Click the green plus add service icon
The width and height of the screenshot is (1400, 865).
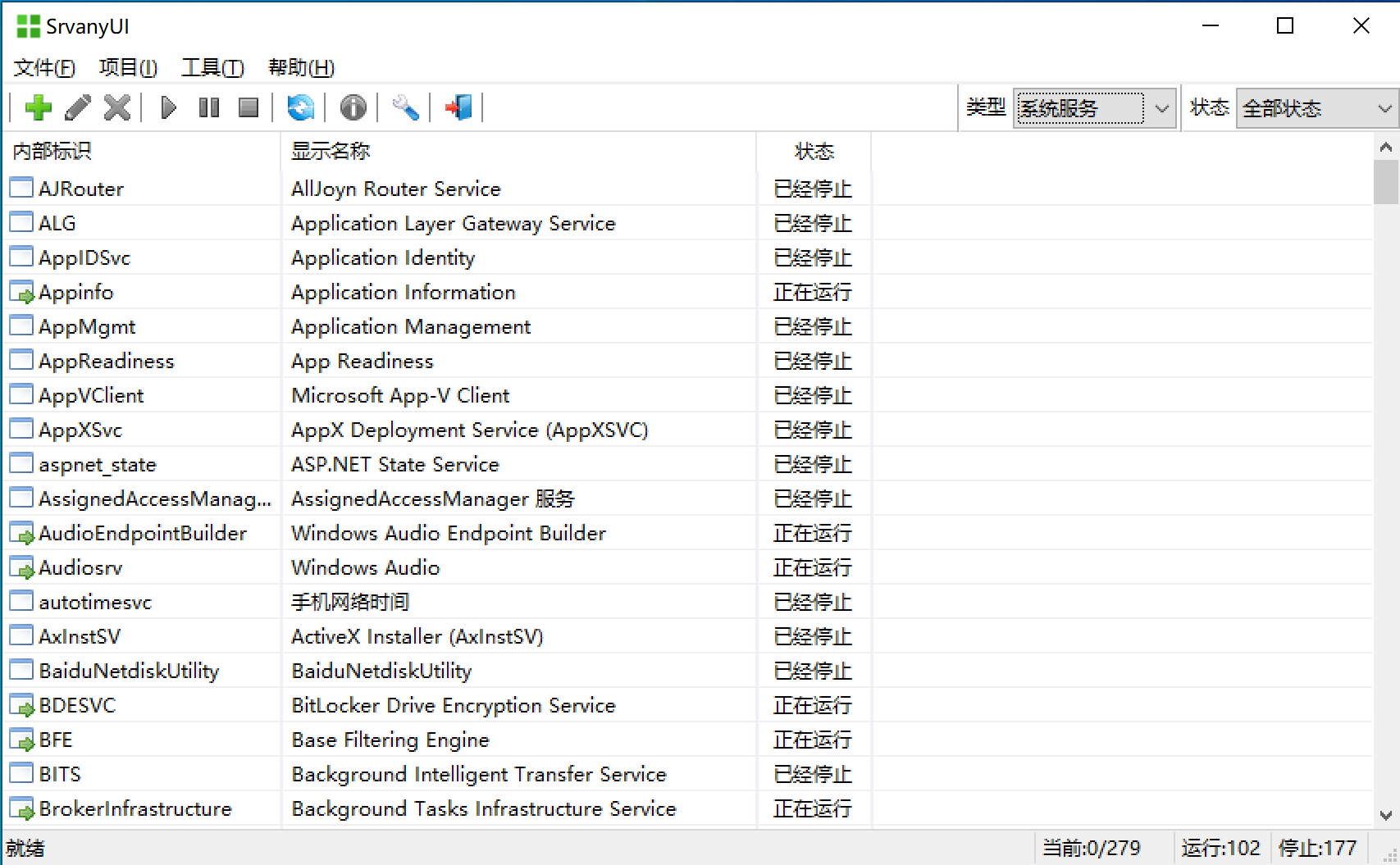(x=39, y=107)
